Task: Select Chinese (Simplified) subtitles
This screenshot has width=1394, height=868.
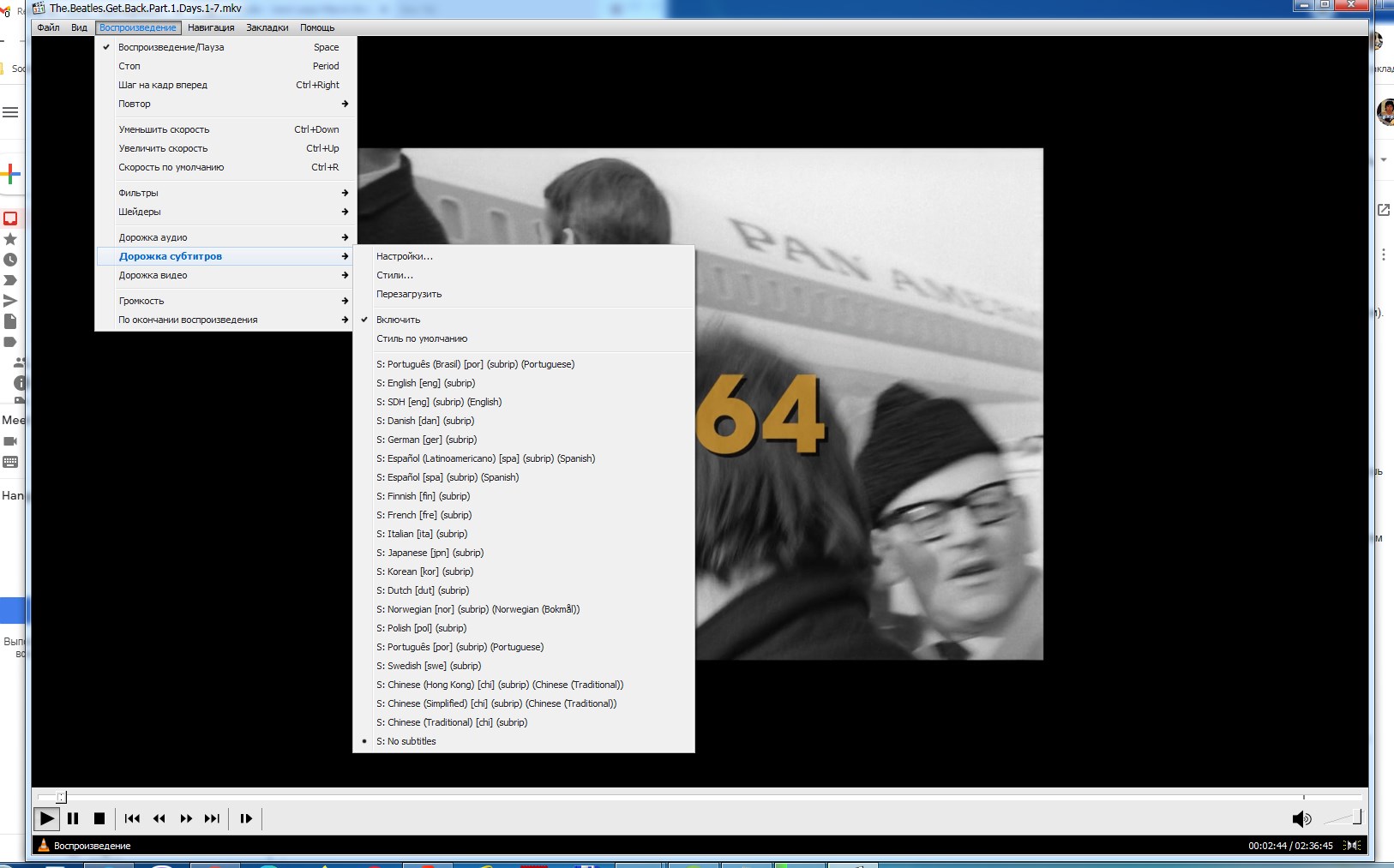Action: [524, 703]
